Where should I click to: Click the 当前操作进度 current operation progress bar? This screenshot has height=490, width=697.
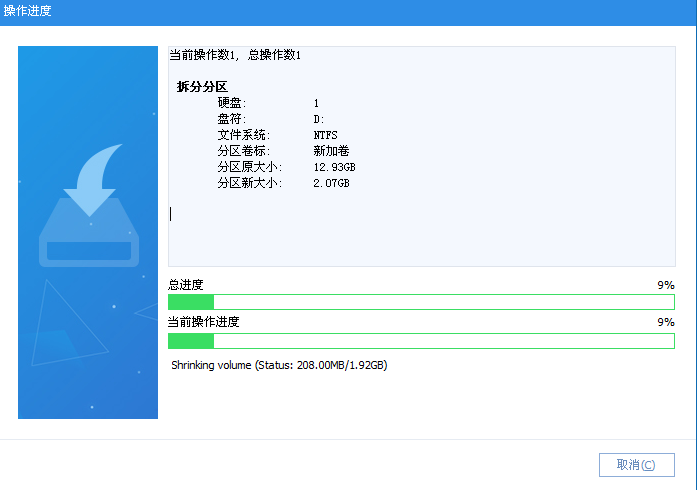coord(421,341)
